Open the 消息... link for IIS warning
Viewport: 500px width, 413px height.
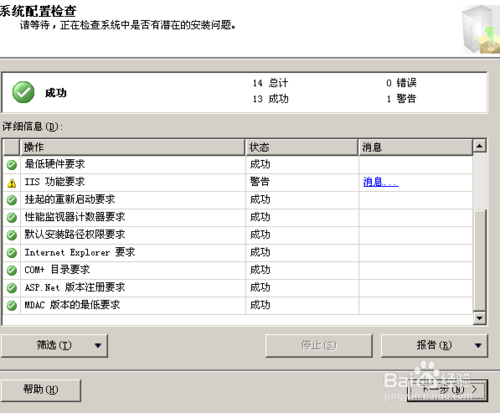click(380, 182)
